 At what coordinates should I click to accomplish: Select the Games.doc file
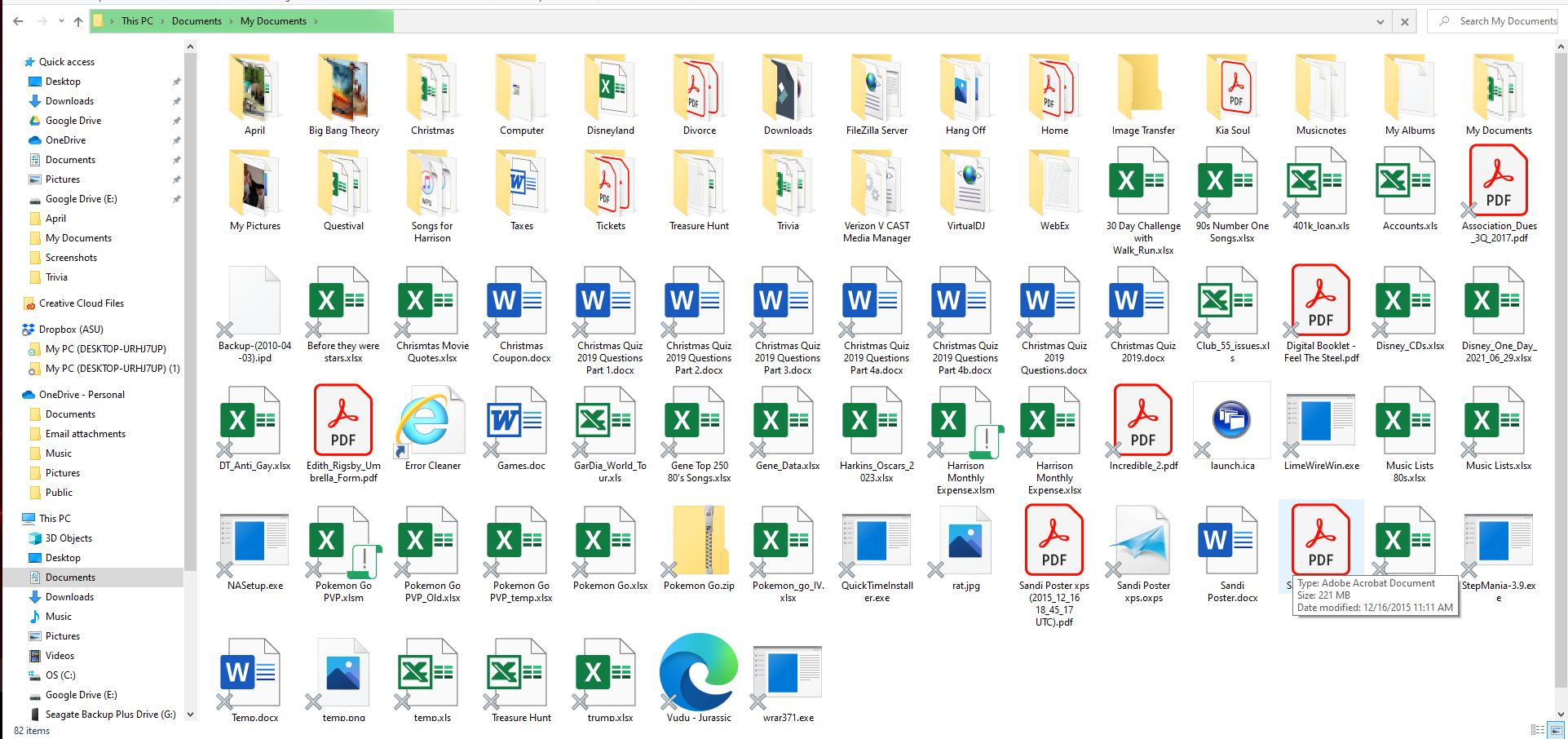[521, 430]
